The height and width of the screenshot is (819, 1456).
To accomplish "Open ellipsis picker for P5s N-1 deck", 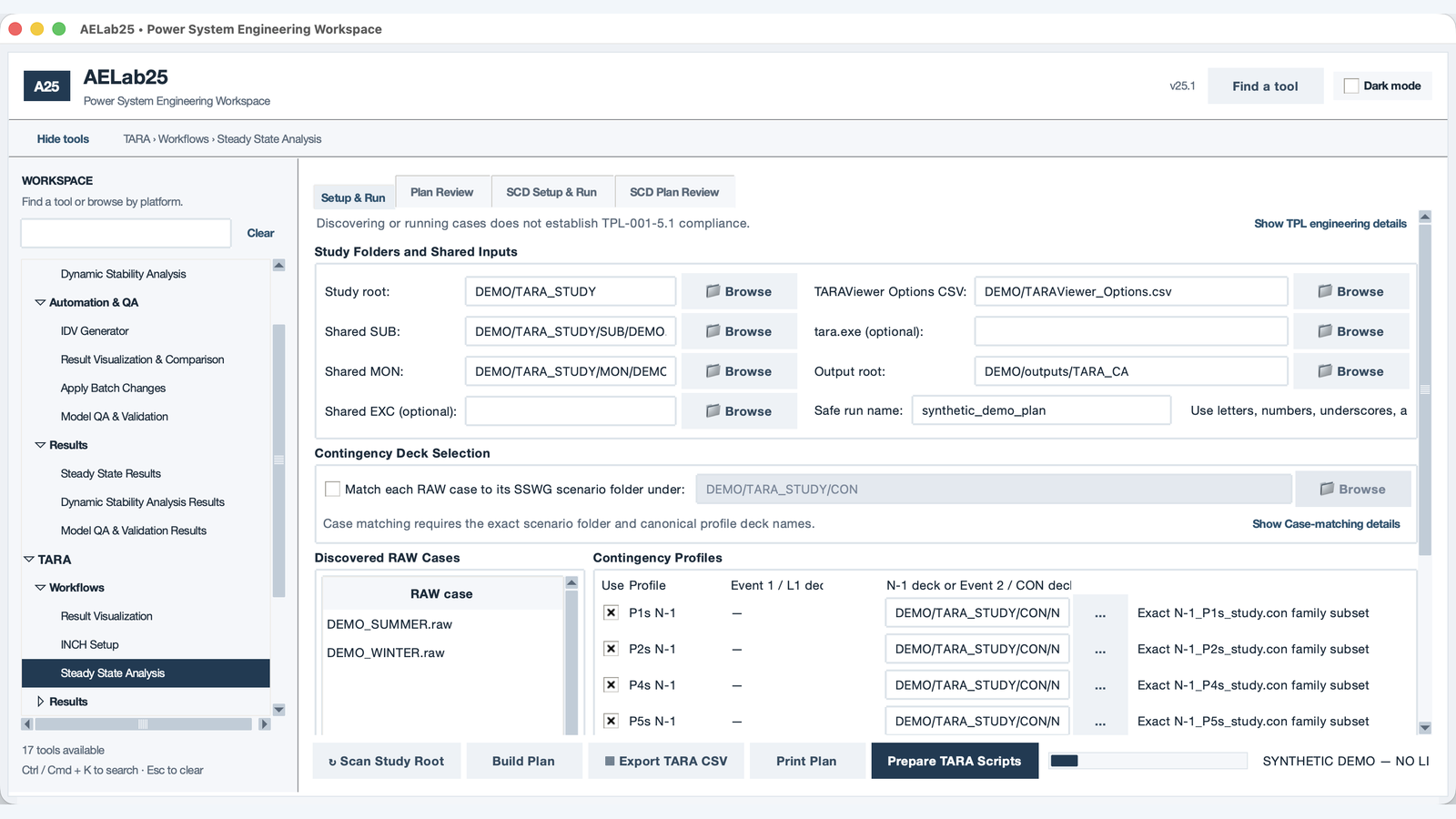I will pos(1100,722).
